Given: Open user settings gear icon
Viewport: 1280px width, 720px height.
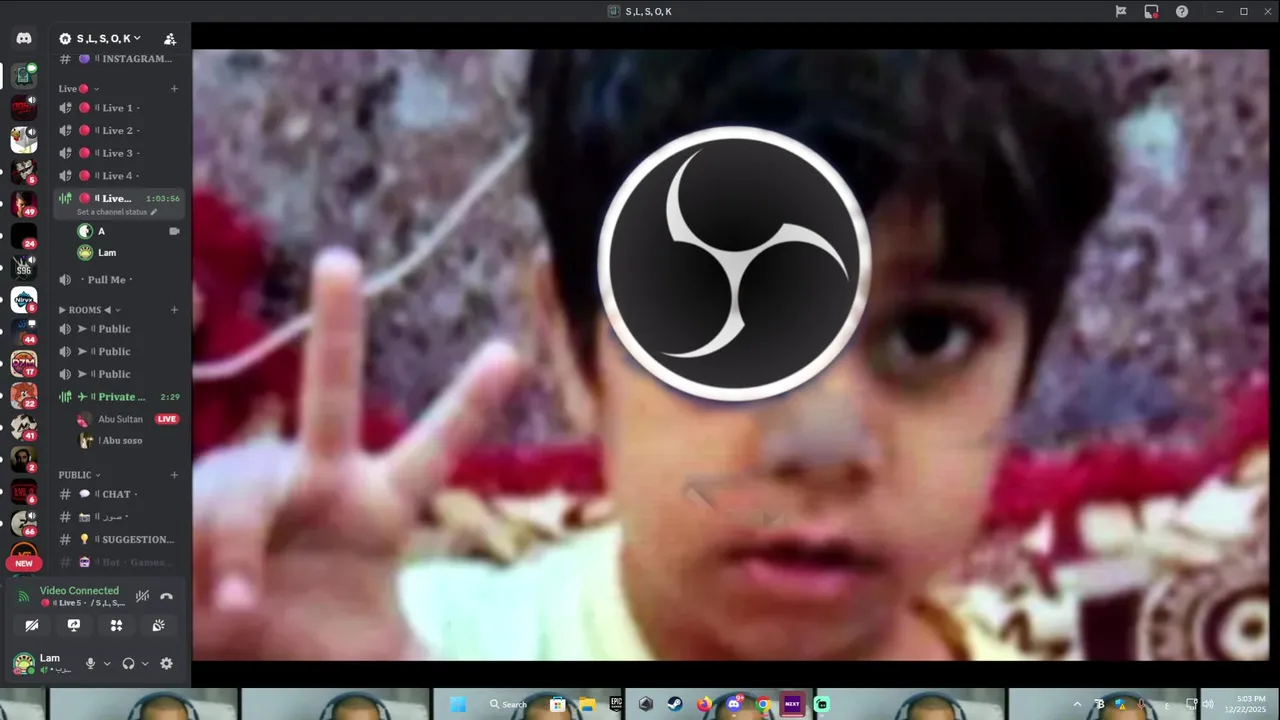Looking at the screenshot, I should click(166, 663).
